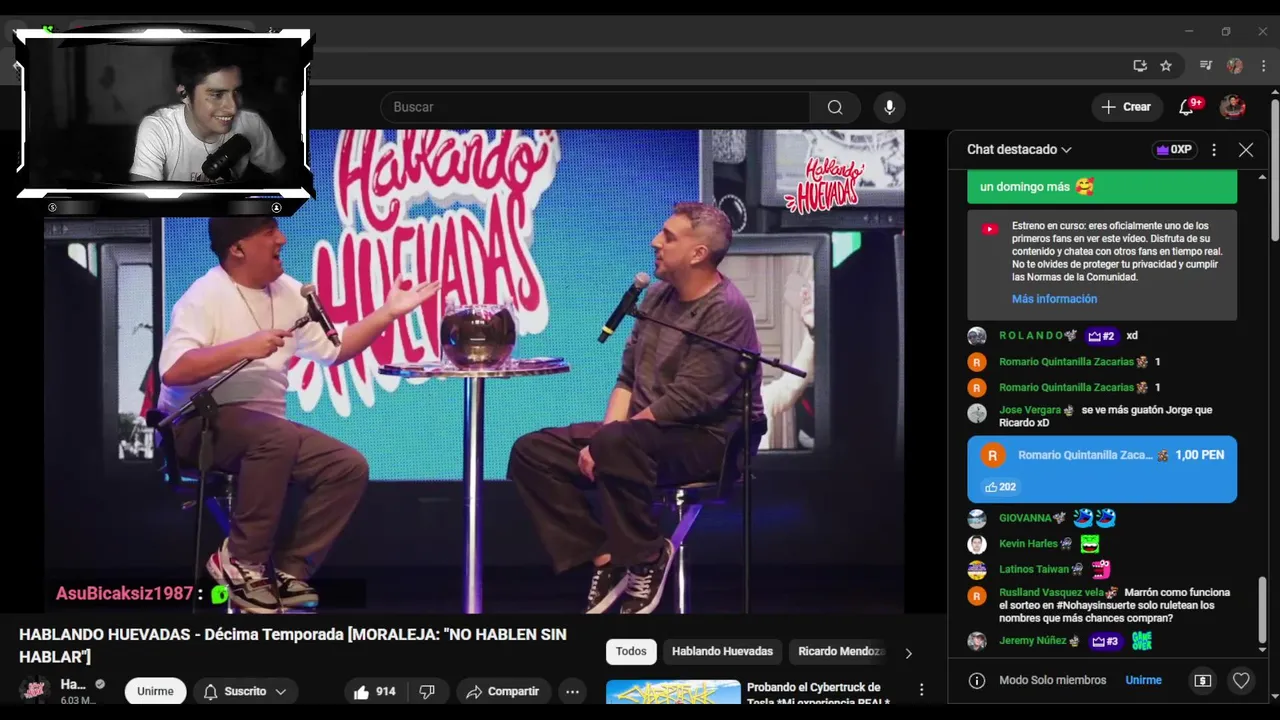Open the Chrome profile avatar
This screenshot has width=1280, height=720.
point(1235,66)
